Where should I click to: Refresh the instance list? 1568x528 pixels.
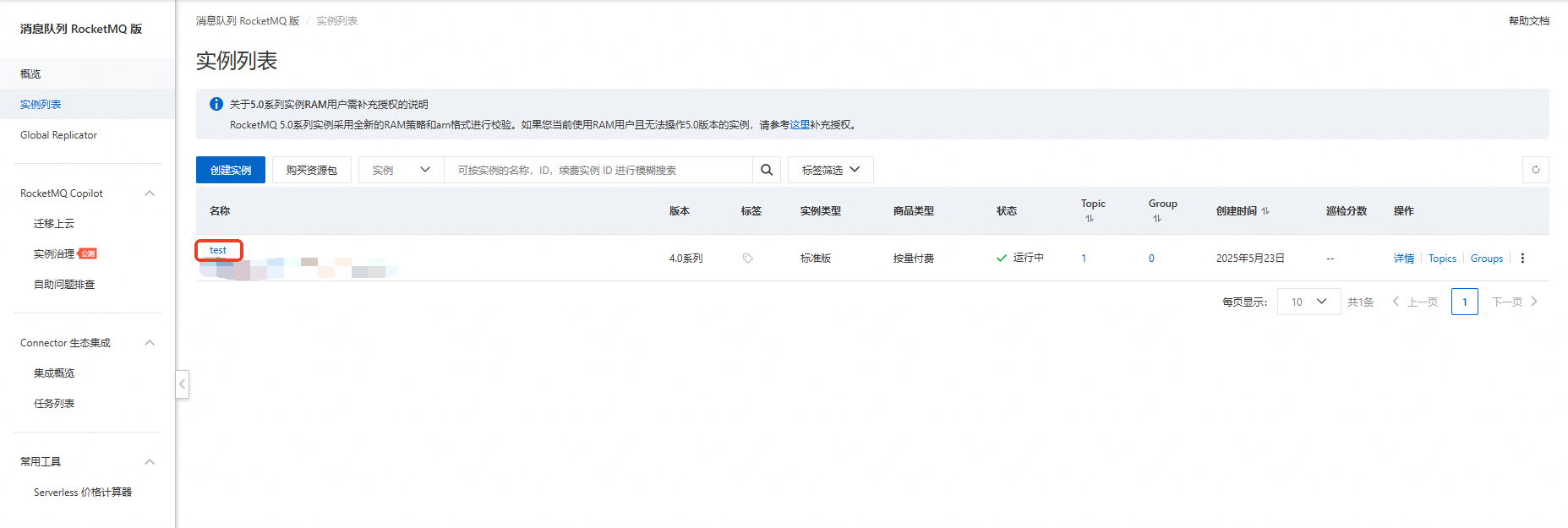(x=1535, y=170)
